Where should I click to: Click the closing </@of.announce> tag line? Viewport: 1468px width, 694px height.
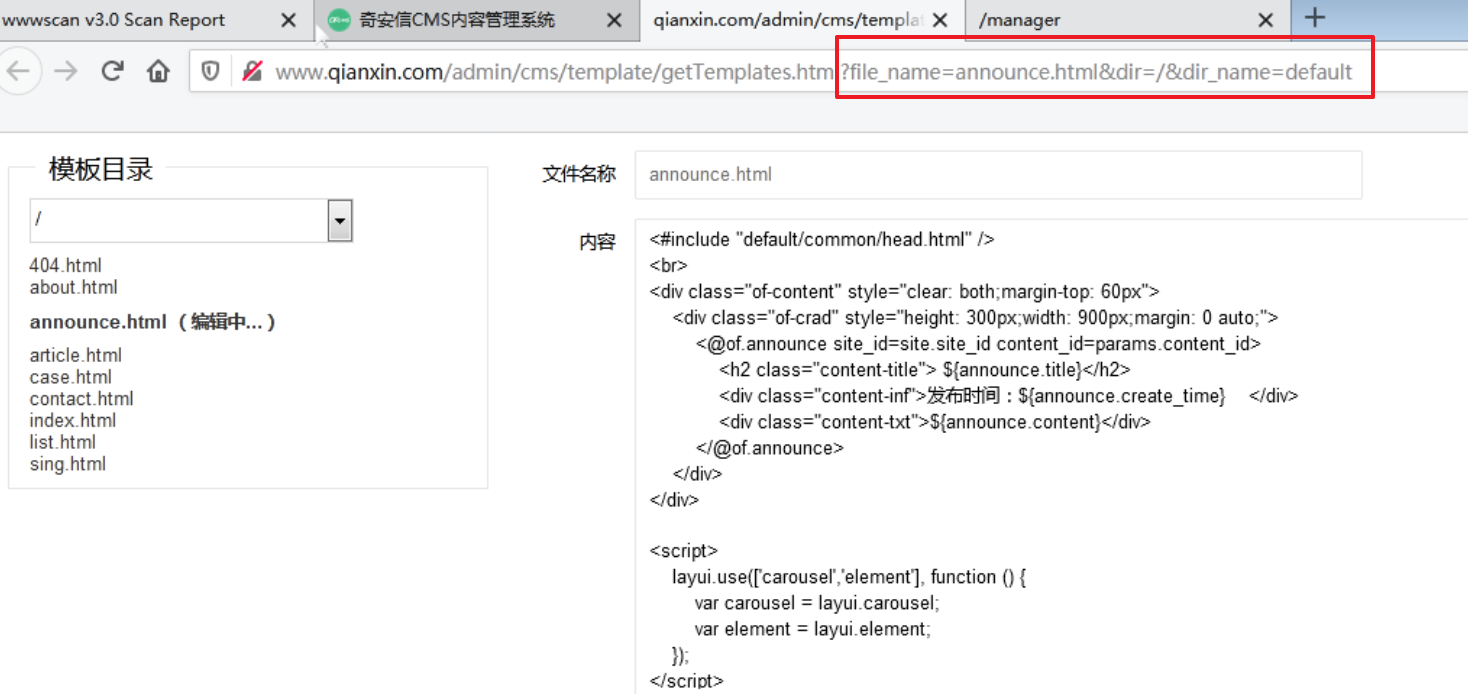(x=770, y=448)
